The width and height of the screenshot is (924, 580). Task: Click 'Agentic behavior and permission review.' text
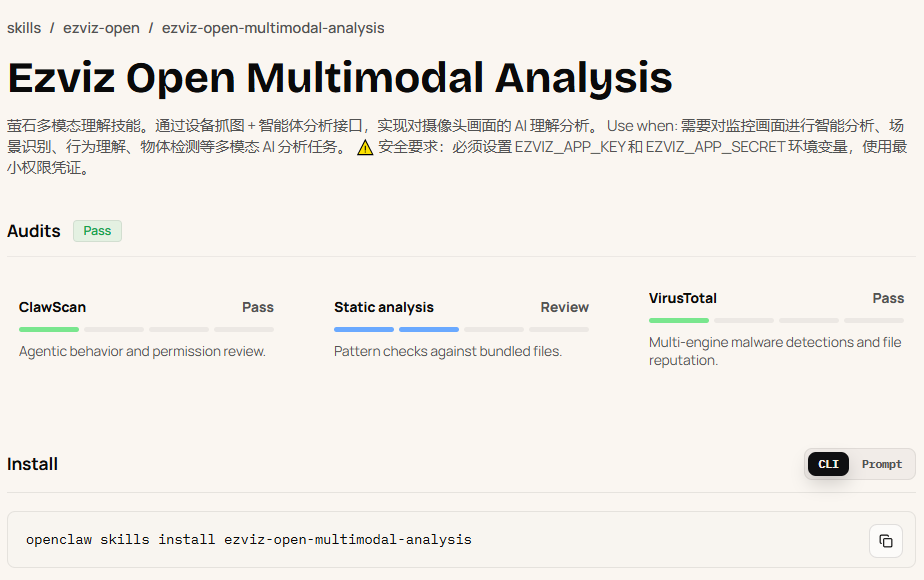[x=142, y=351]
